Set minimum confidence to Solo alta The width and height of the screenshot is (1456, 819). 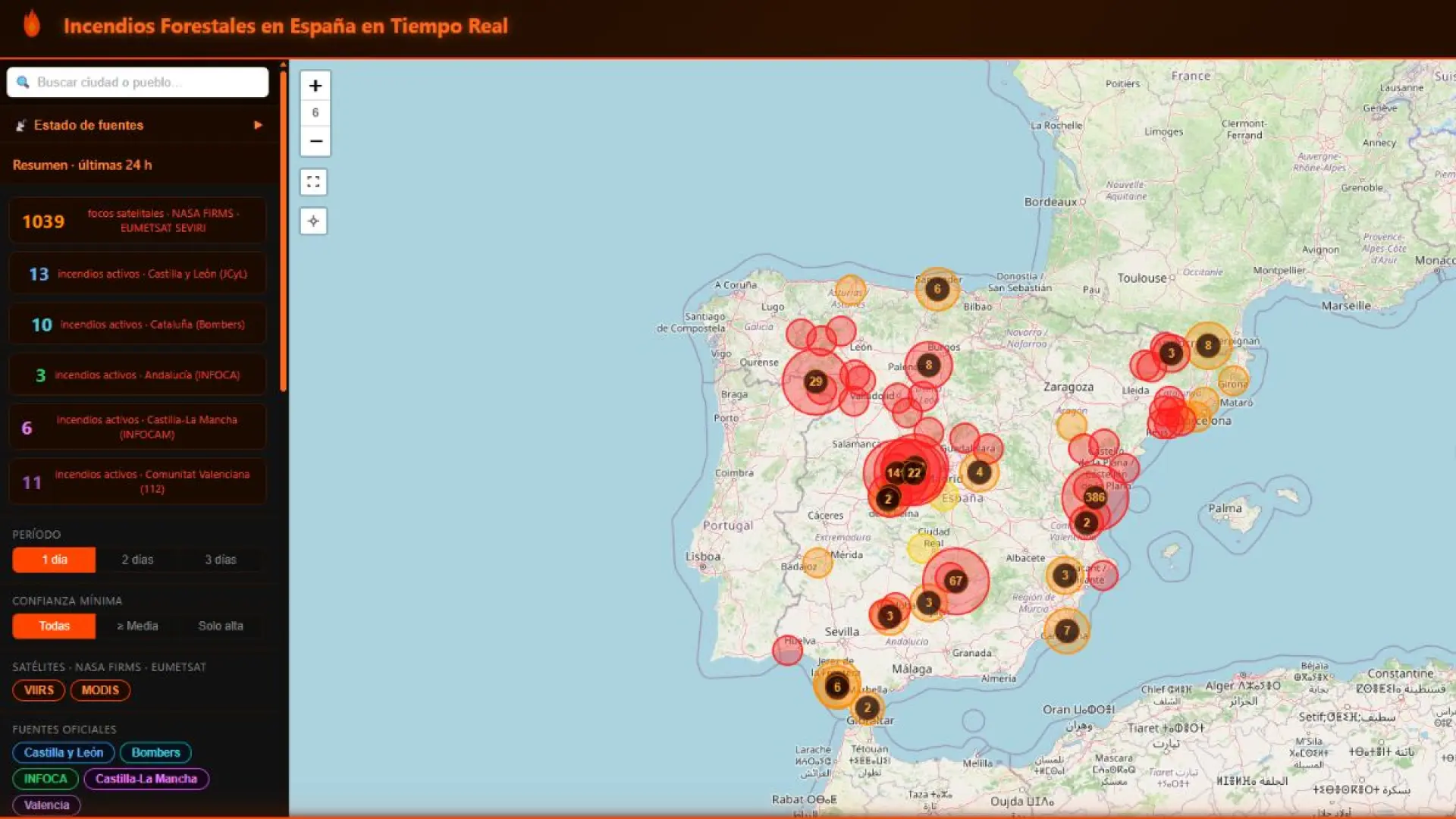[221, 626]
